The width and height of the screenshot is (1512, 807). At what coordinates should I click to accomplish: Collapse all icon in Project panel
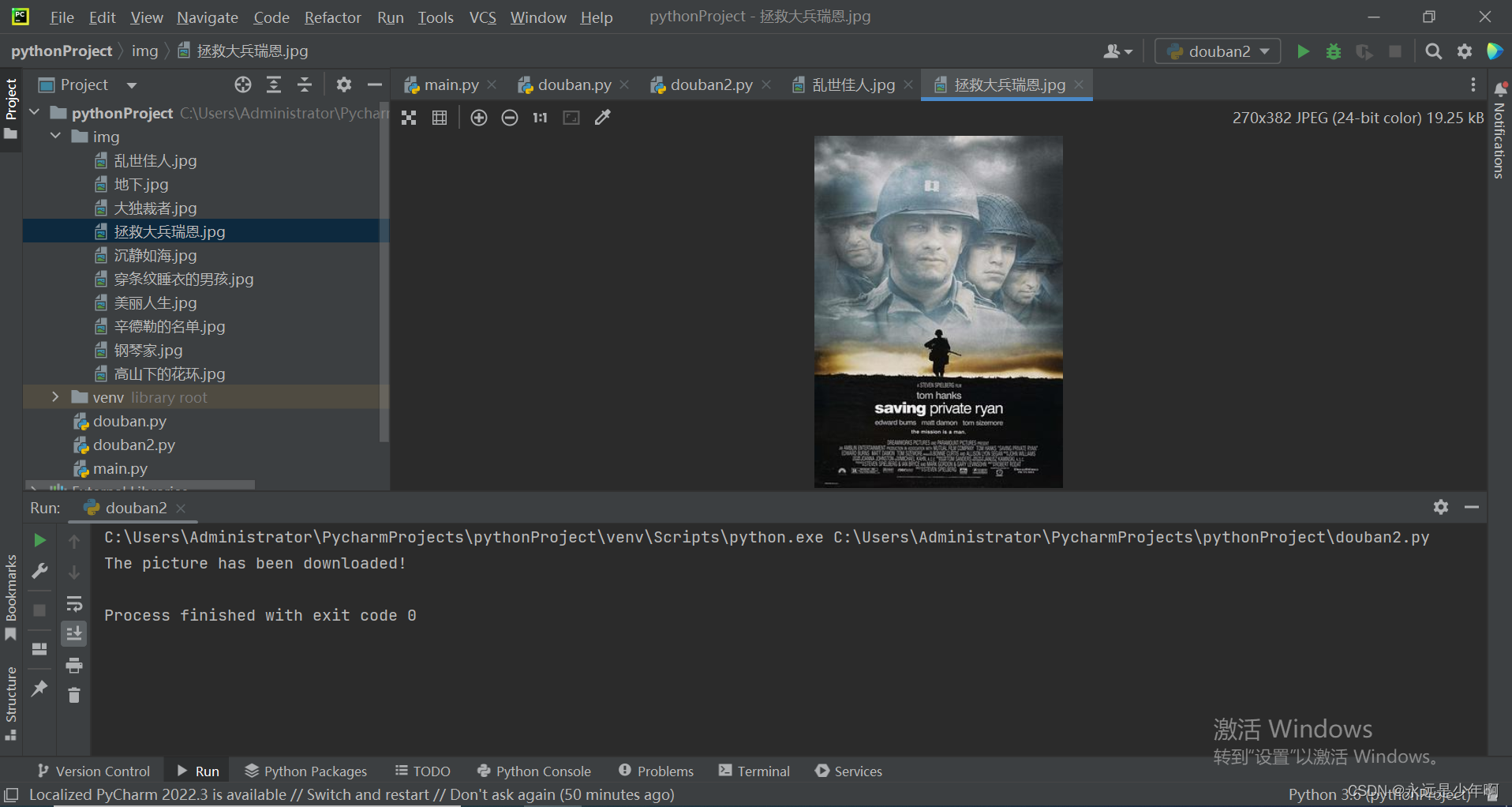(x=305, y=84)
